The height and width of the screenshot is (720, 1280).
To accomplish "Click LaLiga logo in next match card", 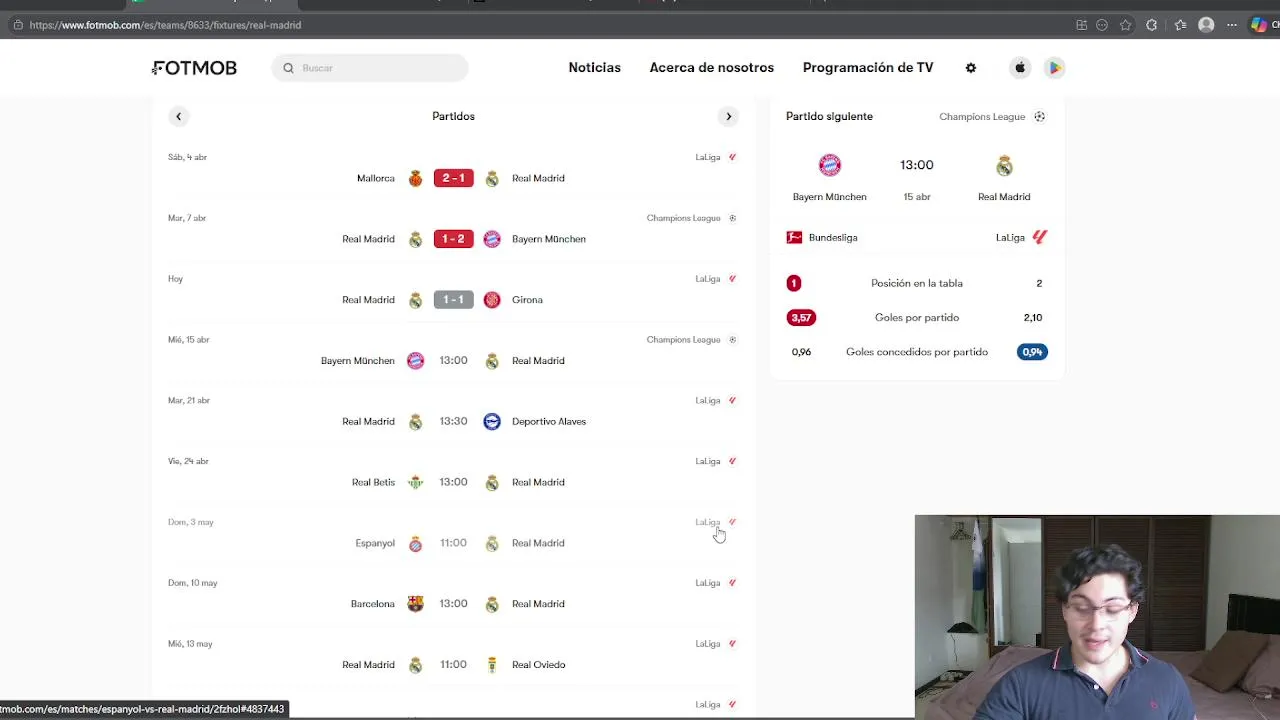I will 1039,238.
